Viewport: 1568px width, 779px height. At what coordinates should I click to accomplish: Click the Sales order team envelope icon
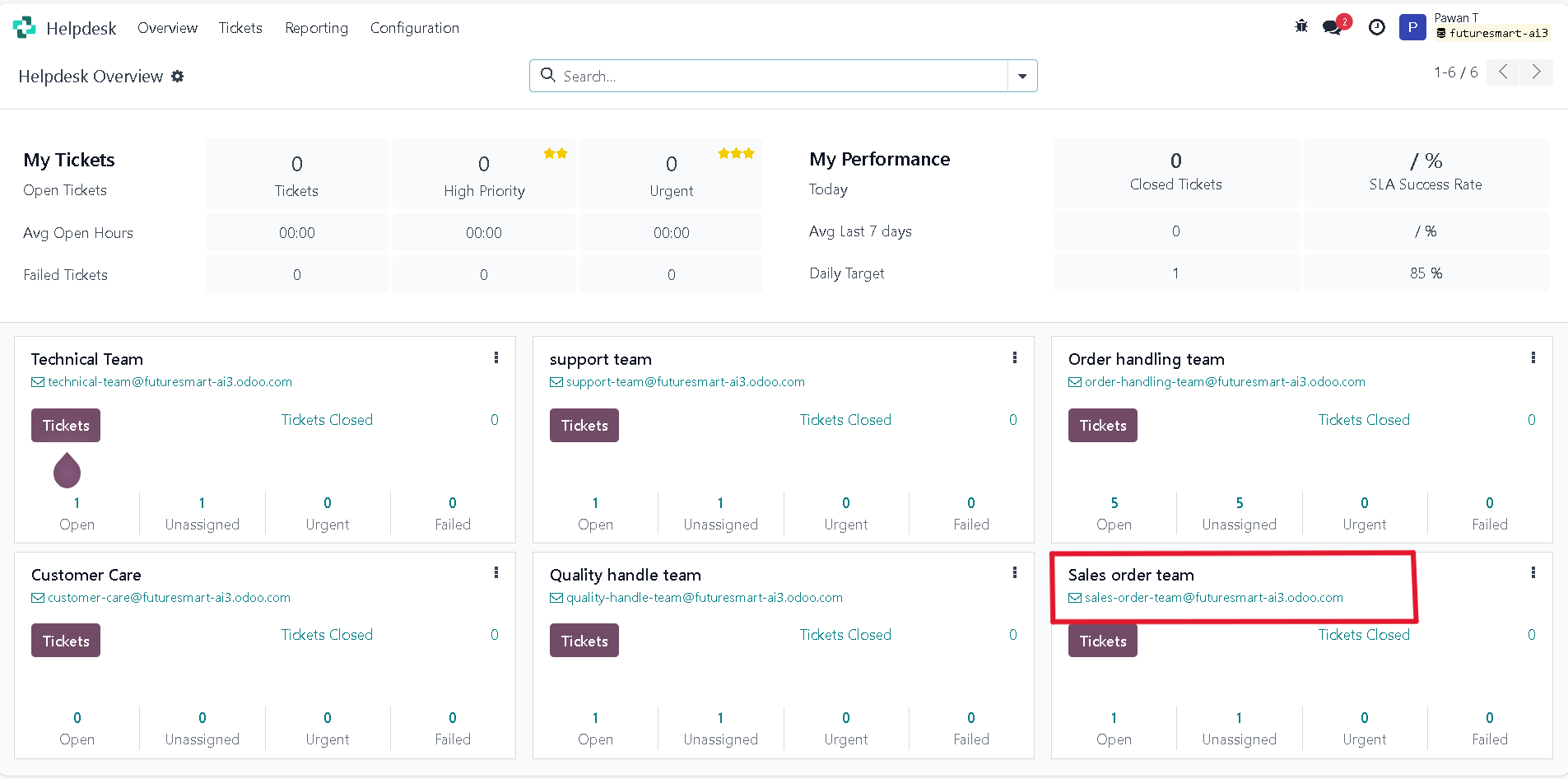click(1075, 598)
